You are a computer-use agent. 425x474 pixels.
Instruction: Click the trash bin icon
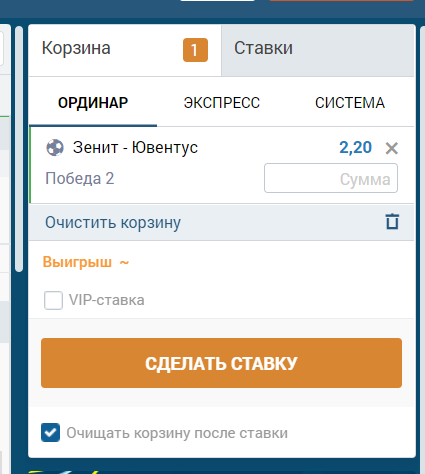pyautogui.click(x=392, y=222)
